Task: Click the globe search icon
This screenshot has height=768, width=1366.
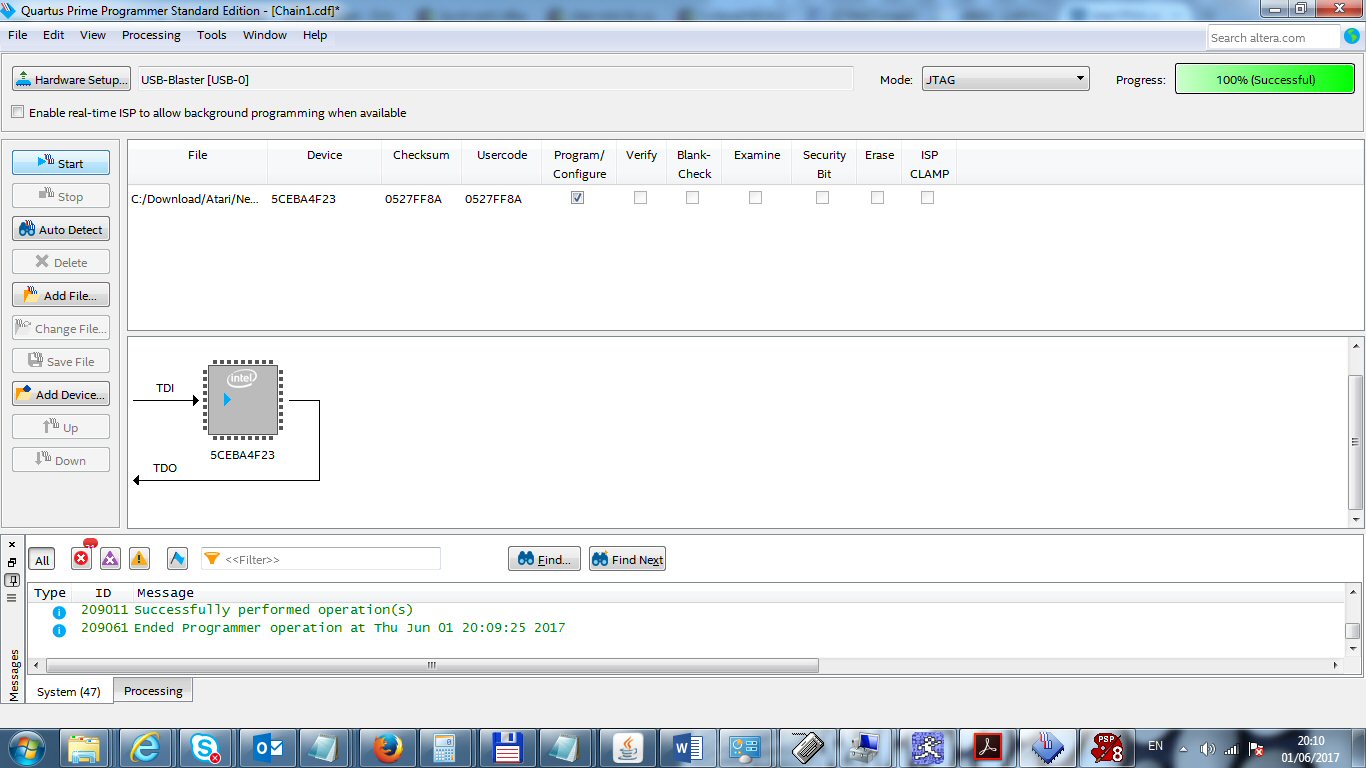Action: pos(1352,37)
